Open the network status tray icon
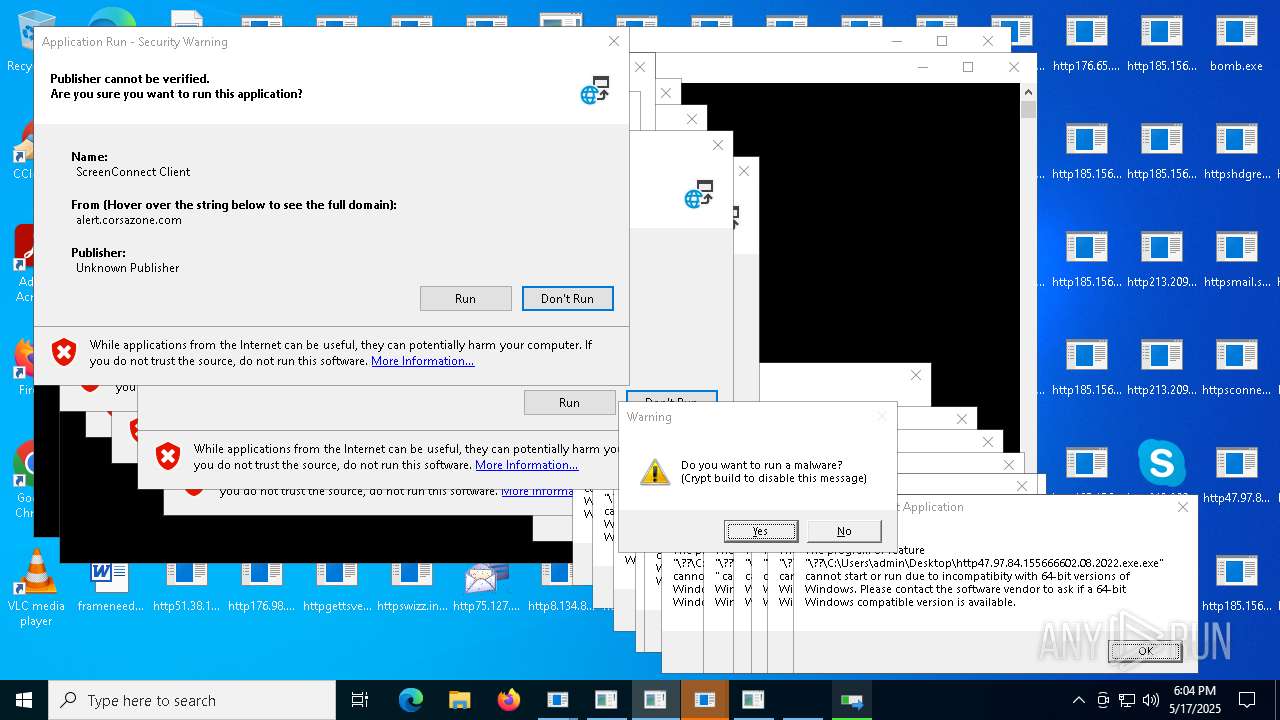This screenshot has height=720, width=1280. tap(1127, 700)
